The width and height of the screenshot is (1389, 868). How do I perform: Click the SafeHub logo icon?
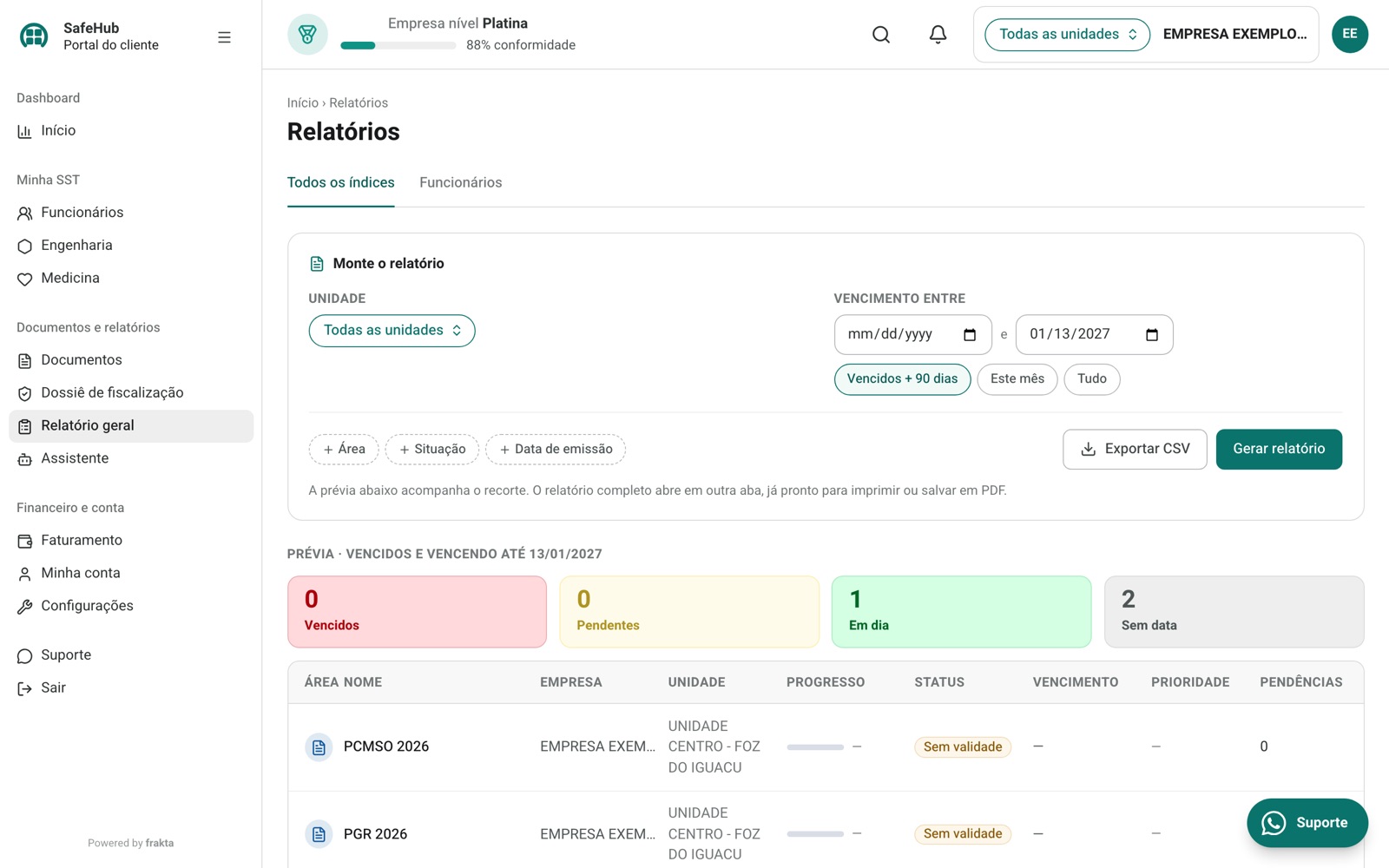[x=34, y=36]
